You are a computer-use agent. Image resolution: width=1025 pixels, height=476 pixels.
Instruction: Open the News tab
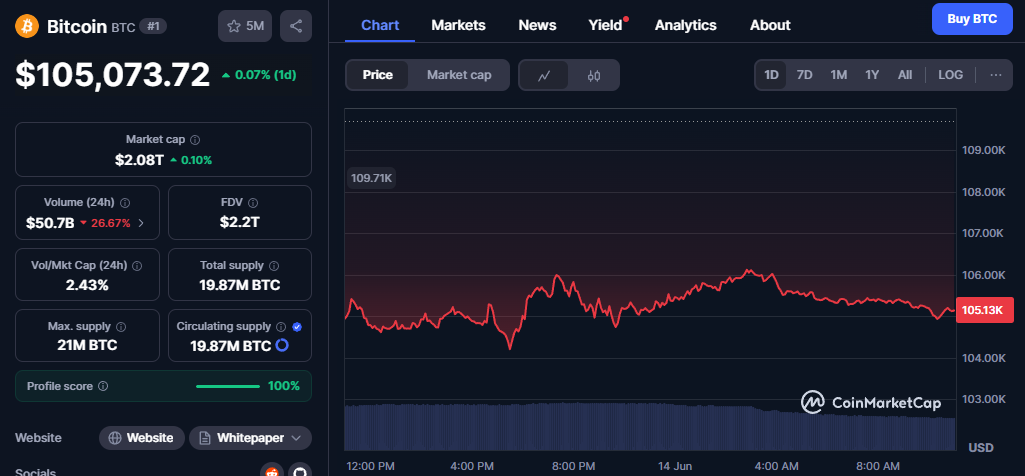537,26
